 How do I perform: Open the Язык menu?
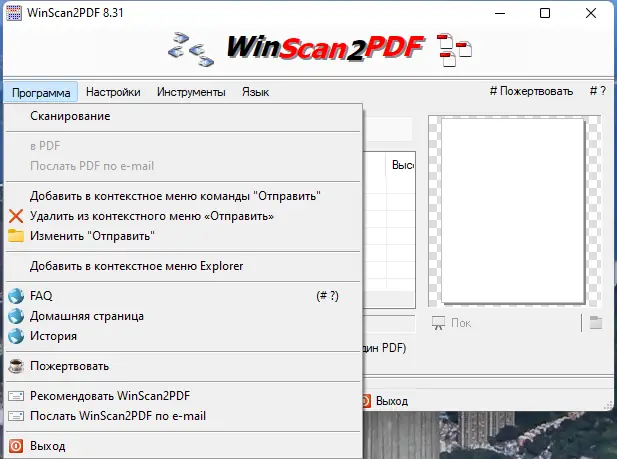click(x=255, y=92)
